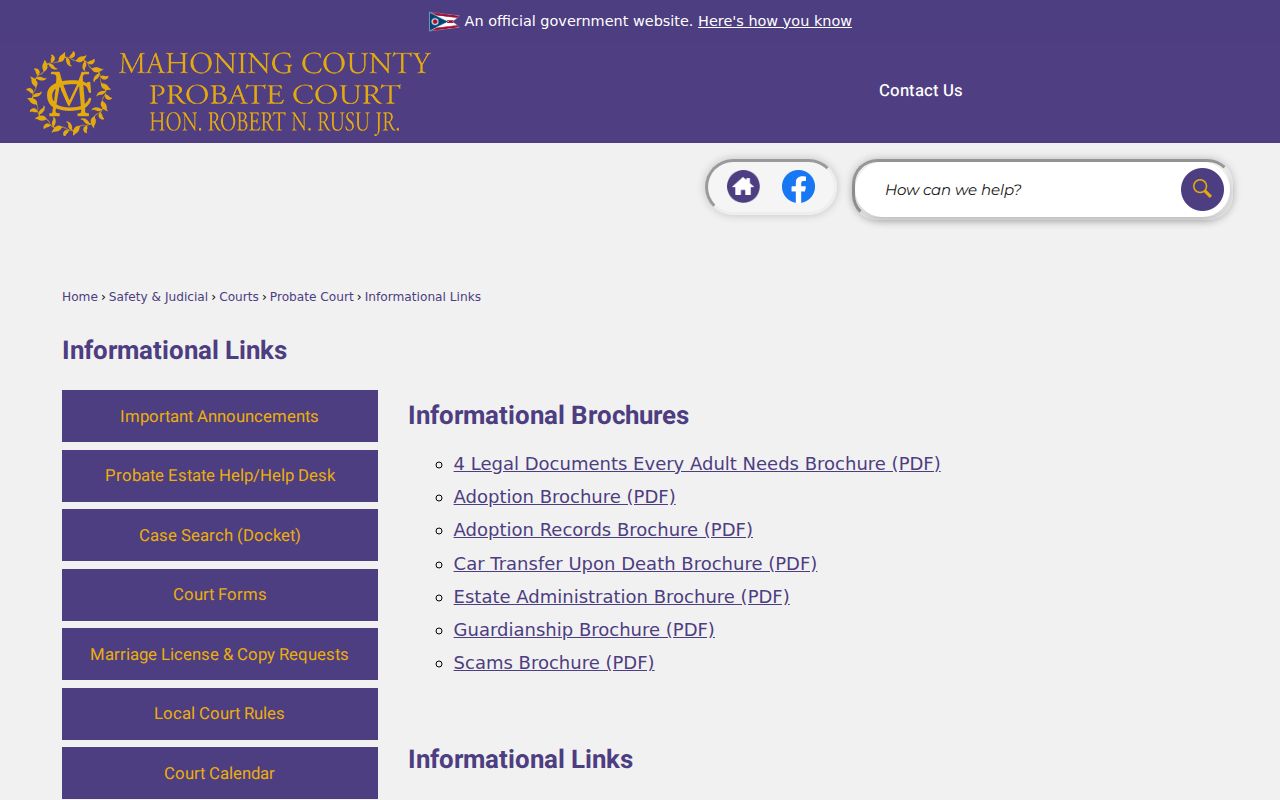The image size is (1280, 800).
Task: Open Important Announcements sidebar item
Action: pyautogui.click(x=220, y=416)
